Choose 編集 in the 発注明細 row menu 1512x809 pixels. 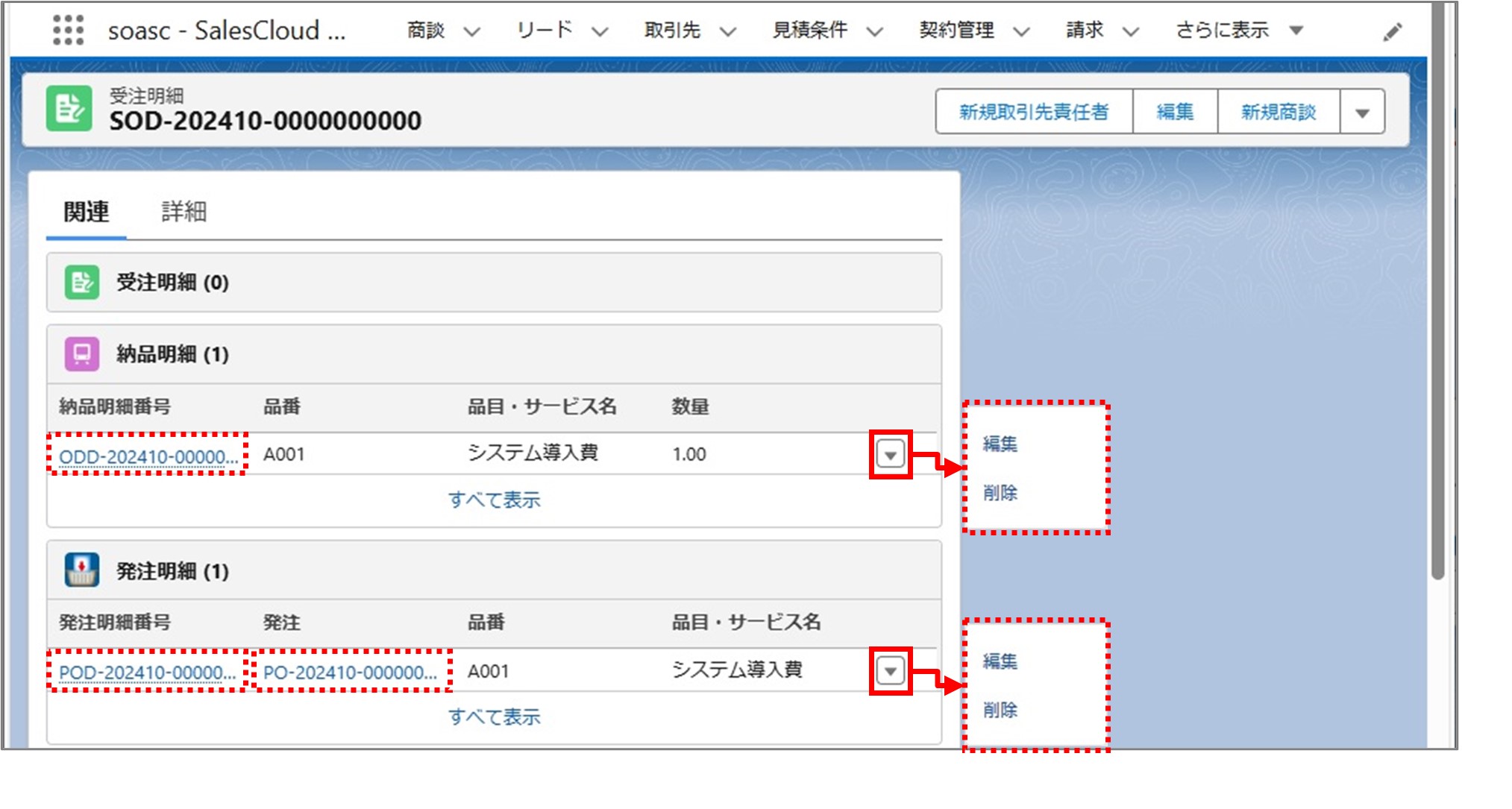click(x=1000, y=661)
